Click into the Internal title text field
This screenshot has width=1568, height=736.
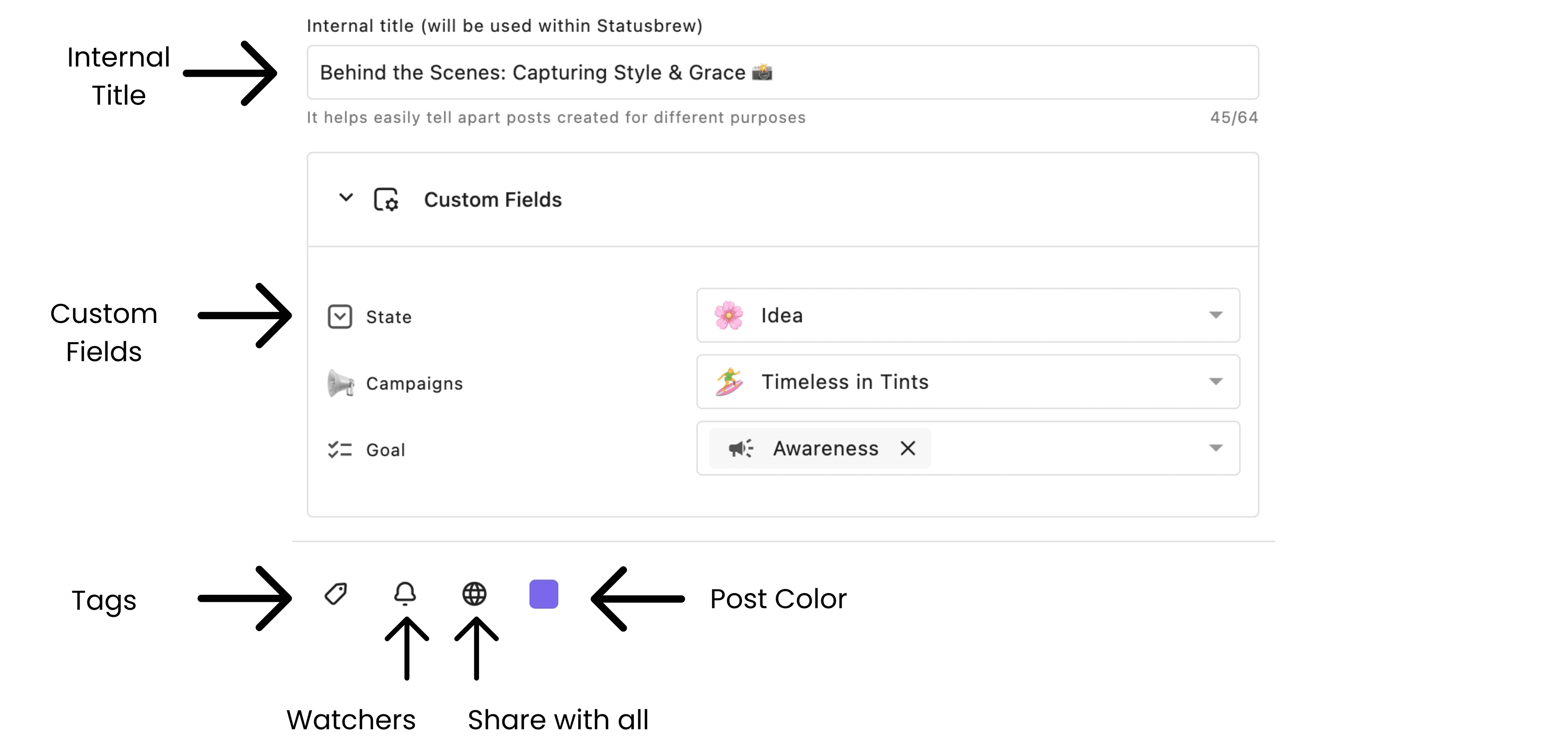point(782,72)
